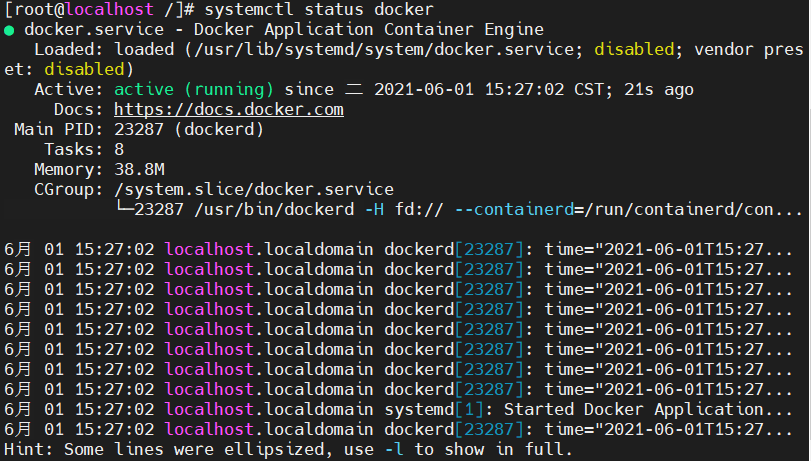Click the Tasks count value 8
811x461 pixels.
tap(119, 150)
